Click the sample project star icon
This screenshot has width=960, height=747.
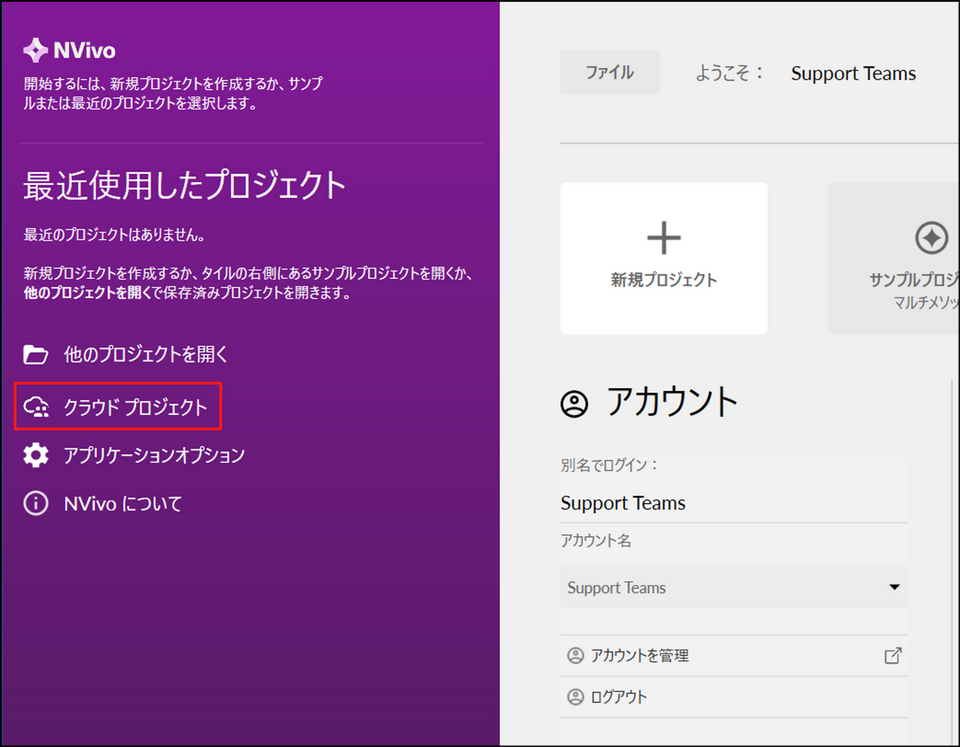931,238
